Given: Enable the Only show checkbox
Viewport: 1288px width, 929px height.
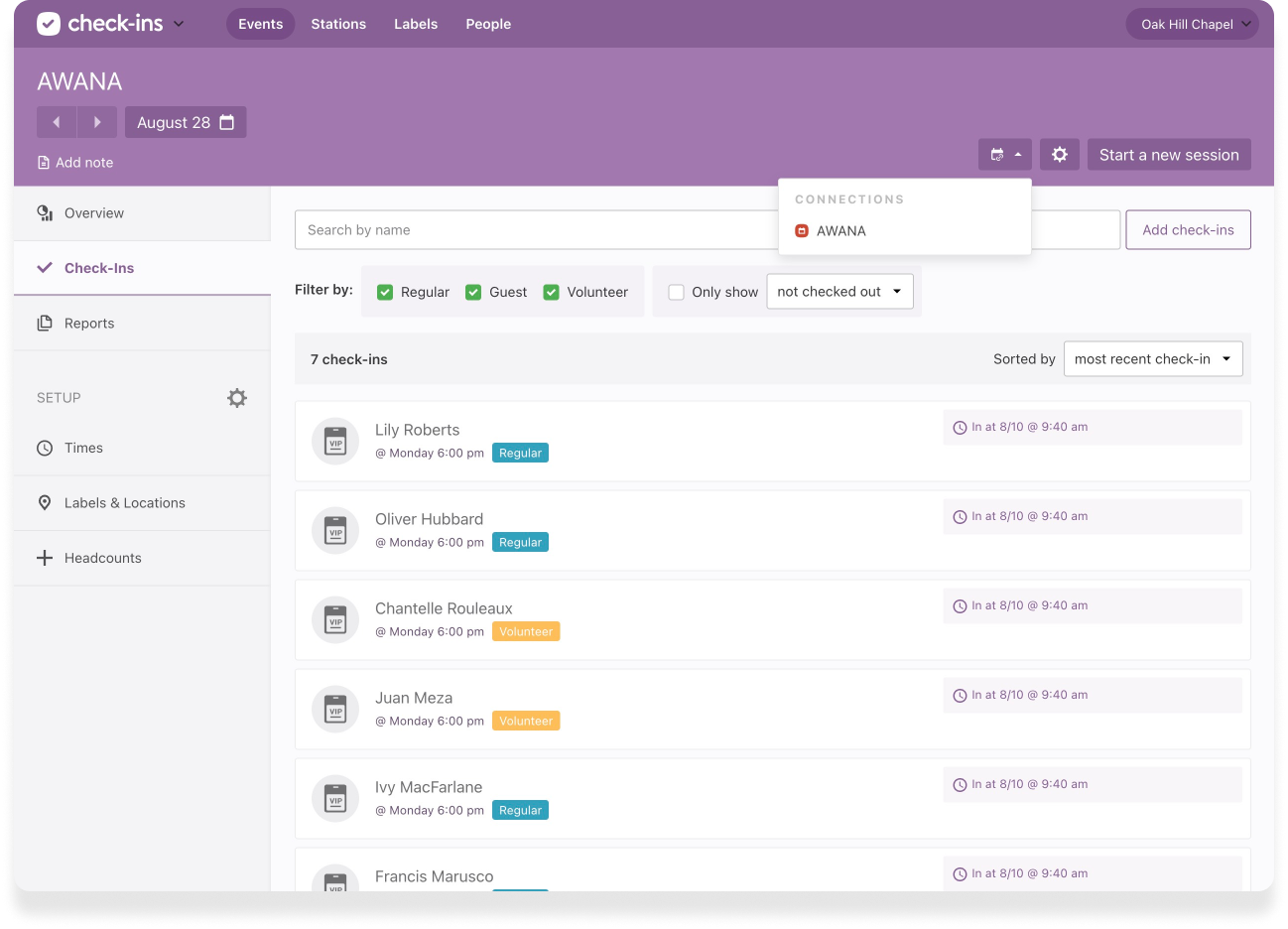Looking at the screenshot, I should click(x=677, y=292).
